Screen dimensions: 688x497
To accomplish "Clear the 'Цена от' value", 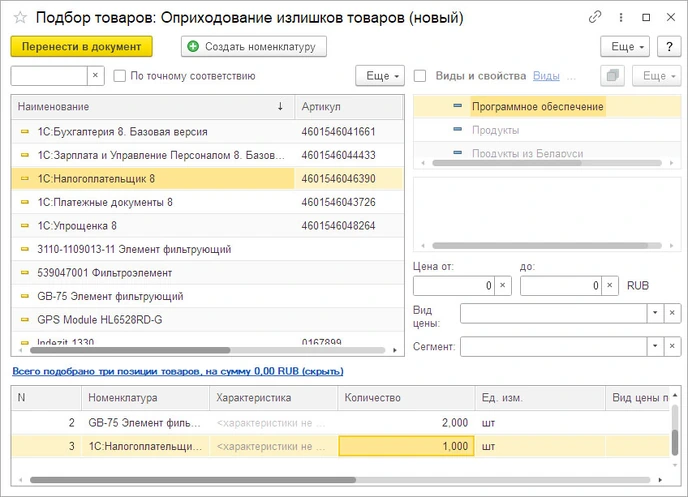I will pos(503,286).
